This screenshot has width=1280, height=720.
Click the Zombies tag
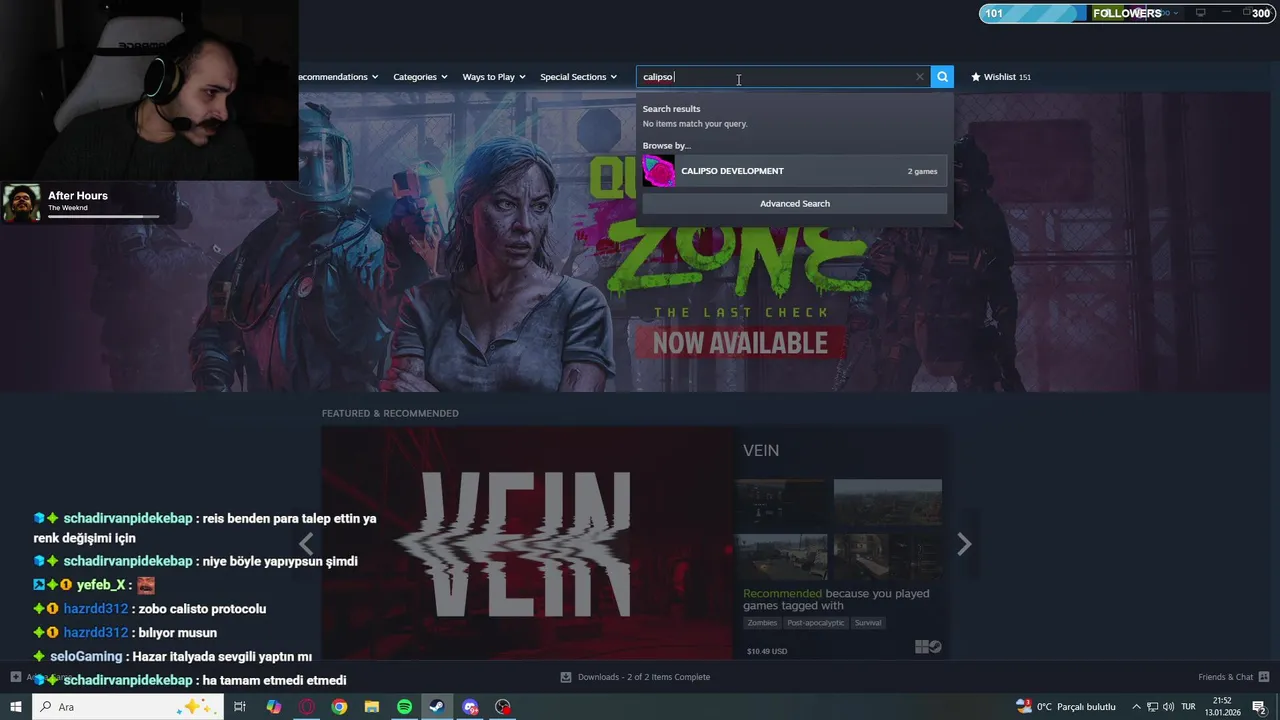click(762, 623)
